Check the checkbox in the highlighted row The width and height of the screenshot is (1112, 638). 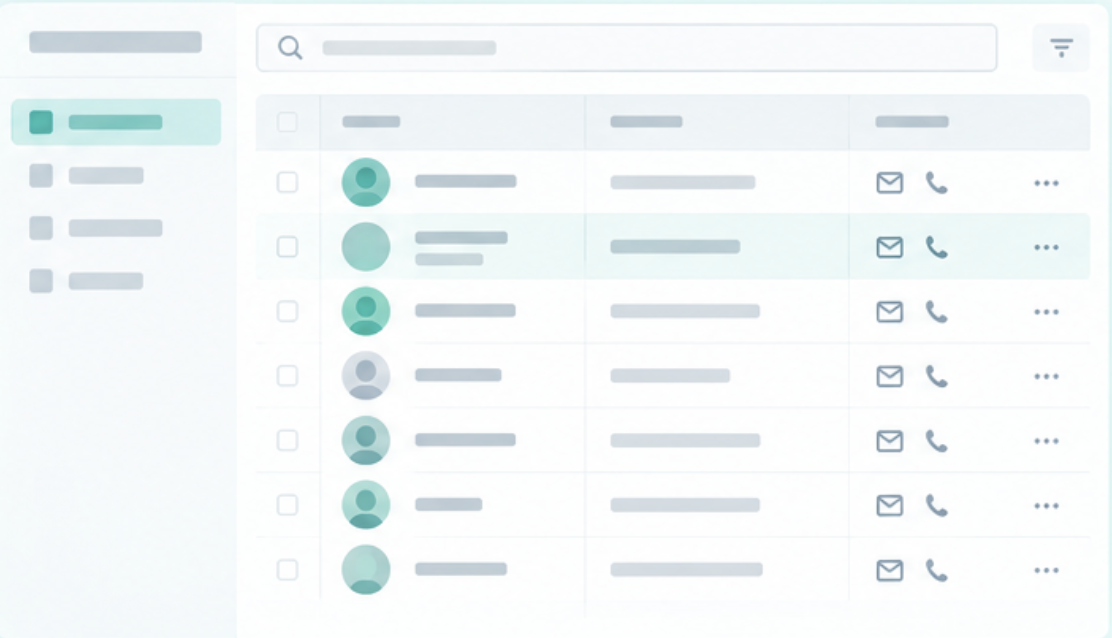coord(287,247)
